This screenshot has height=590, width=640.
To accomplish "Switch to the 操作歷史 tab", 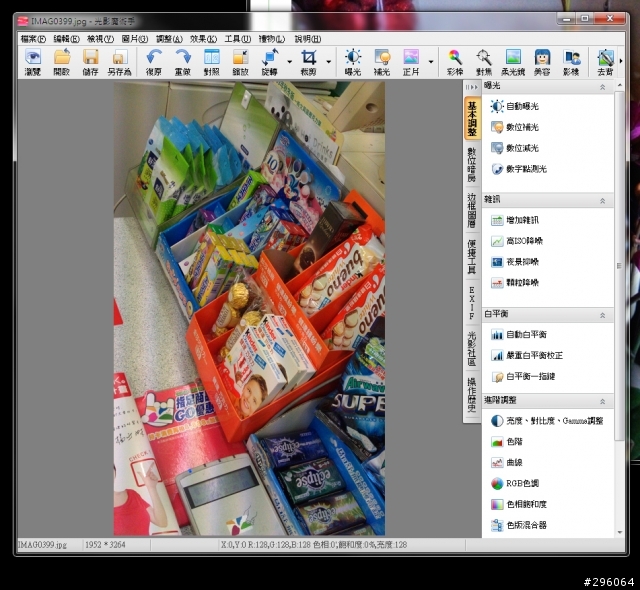I will pos(472,395).
